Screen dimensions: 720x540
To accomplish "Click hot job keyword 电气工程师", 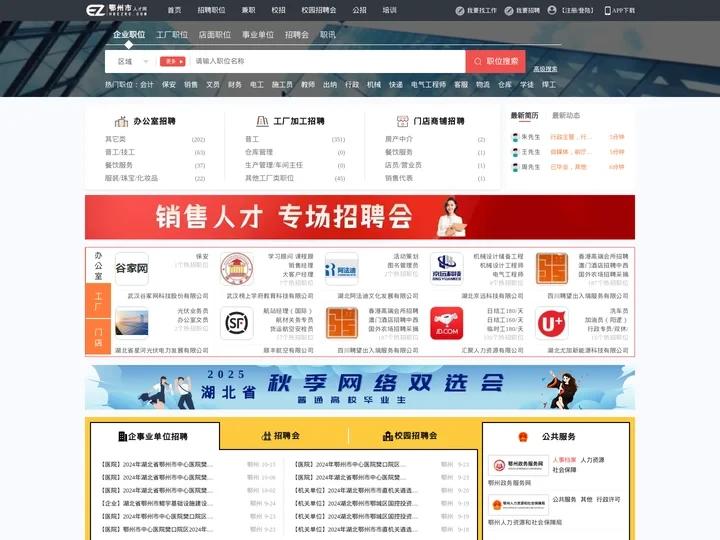I will (x=428, y=84).
